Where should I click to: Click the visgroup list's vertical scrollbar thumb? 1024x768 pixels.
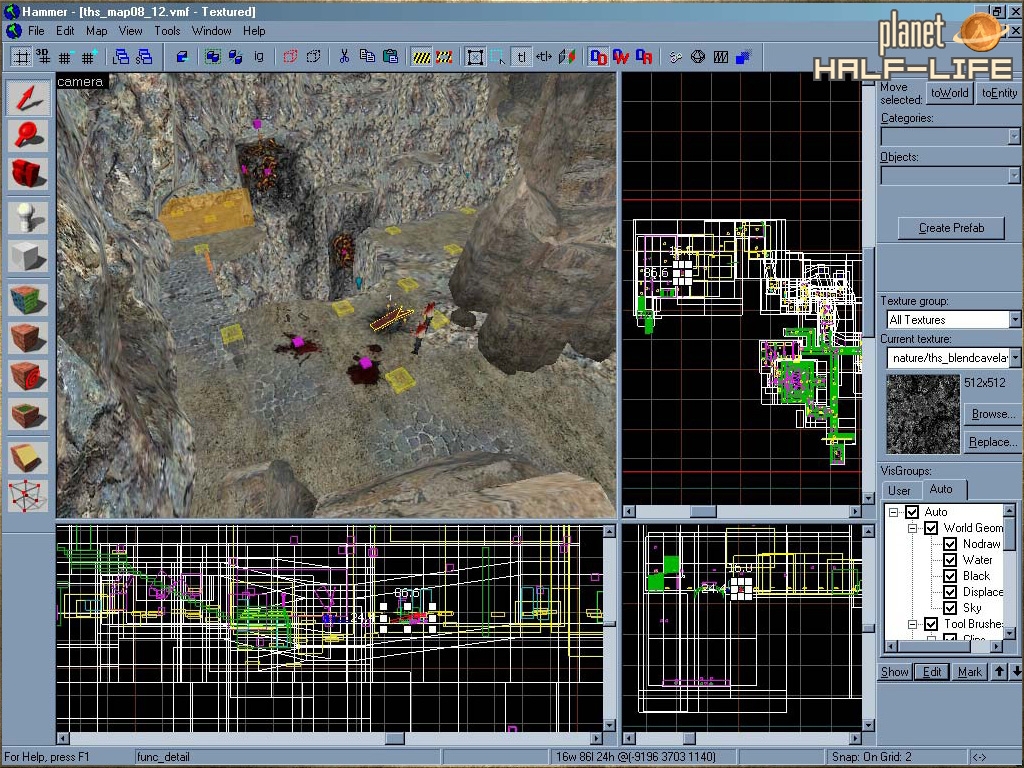pyautogui.click(x=1010, y=534)
